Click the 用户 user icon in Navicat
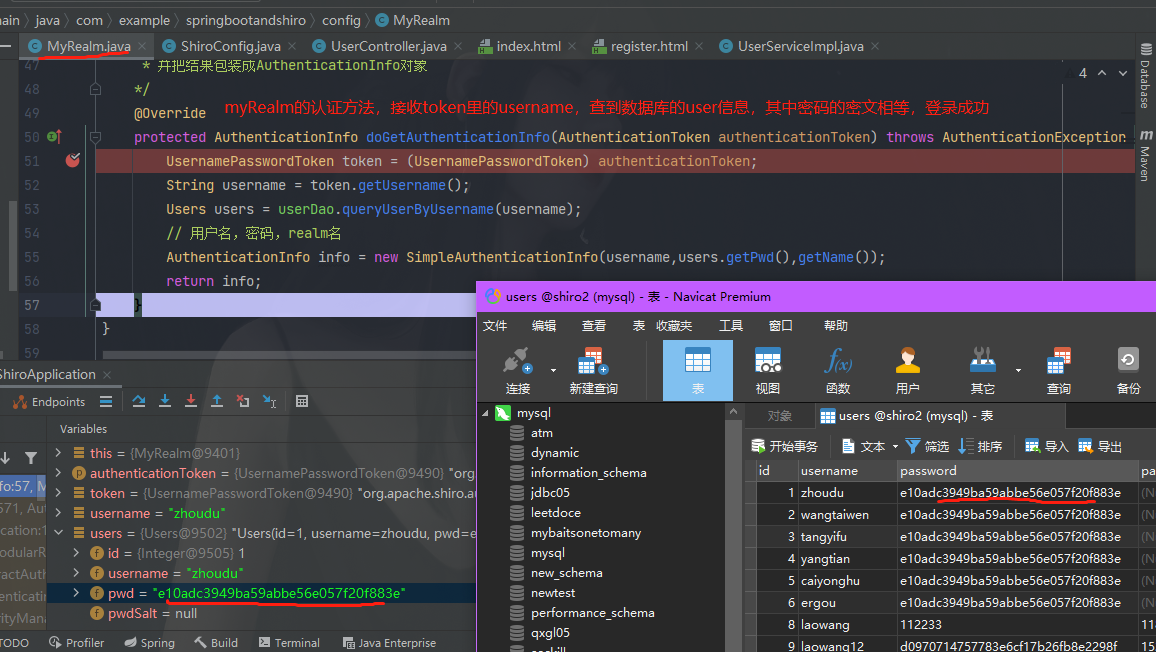This screenshot has height=652, width=1156. [907, 370]
